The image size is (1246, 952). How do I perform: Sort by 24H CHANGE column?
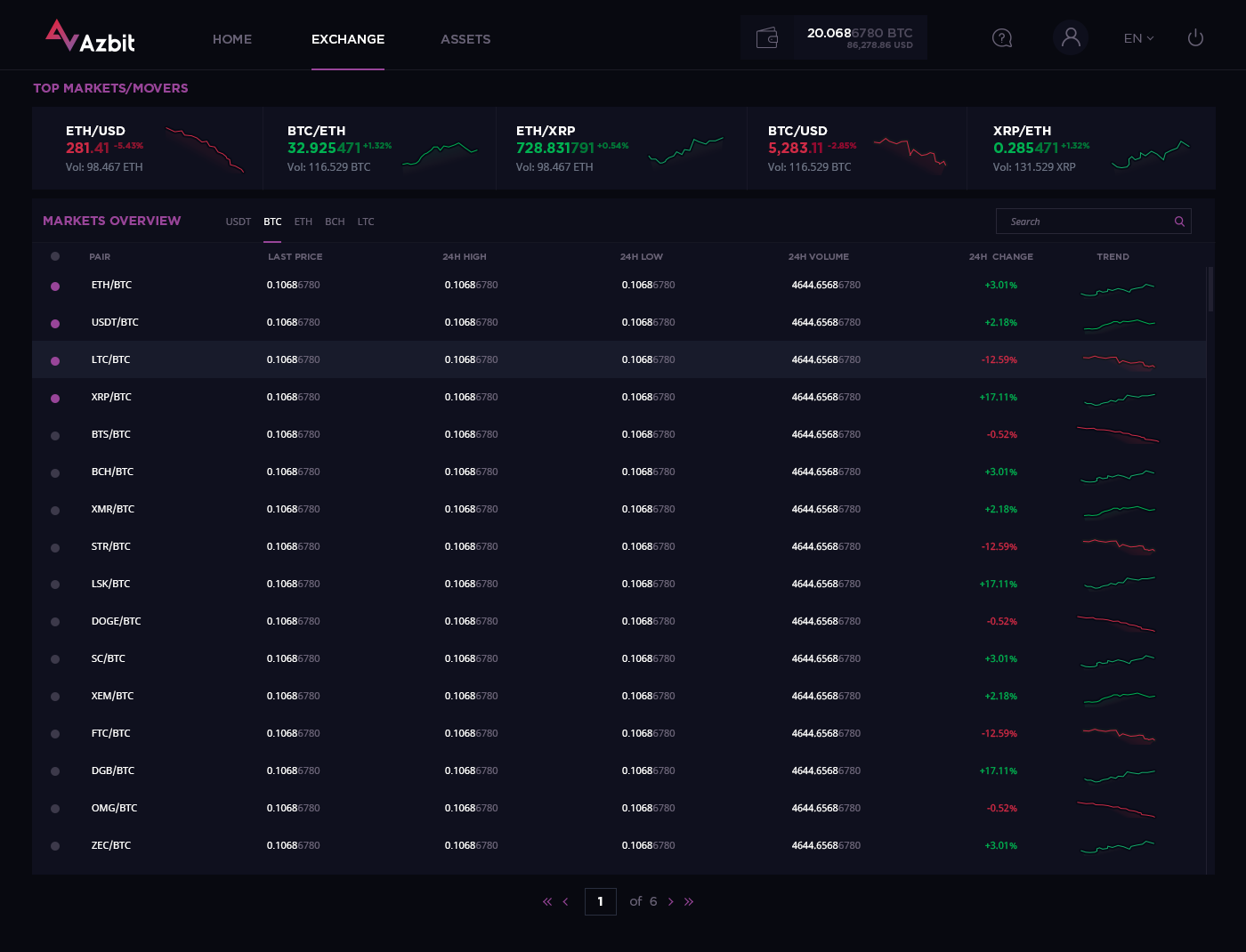click(1001, 256)
